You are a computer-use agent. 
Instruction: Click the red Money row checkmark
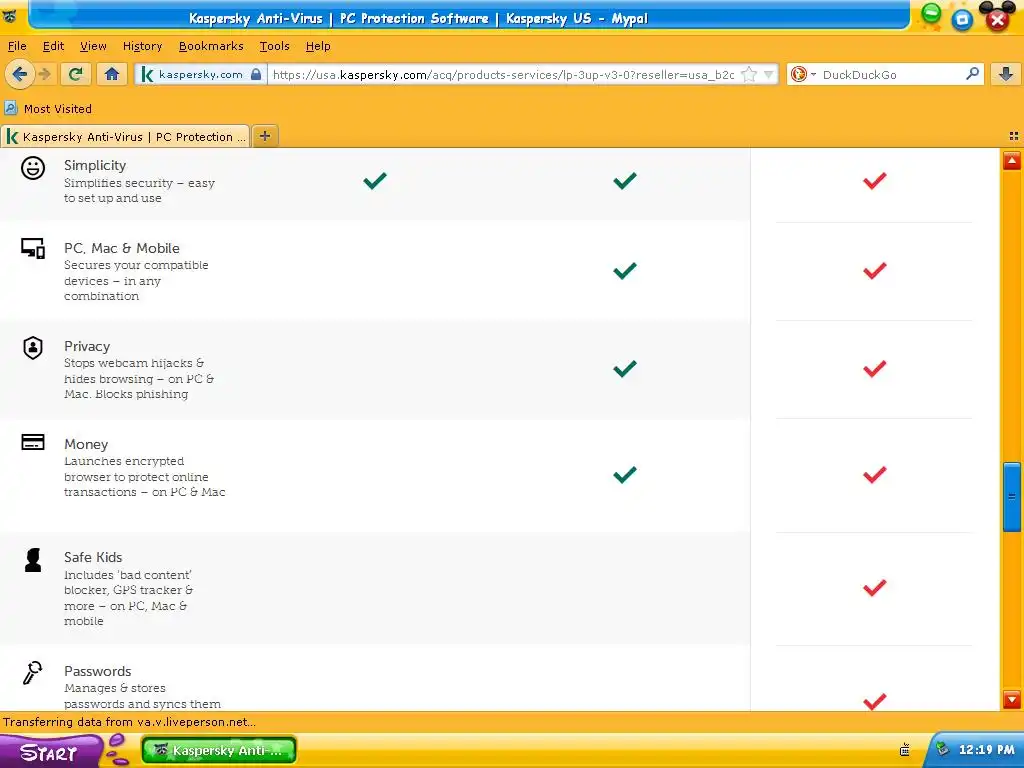(x=874, y=474)
